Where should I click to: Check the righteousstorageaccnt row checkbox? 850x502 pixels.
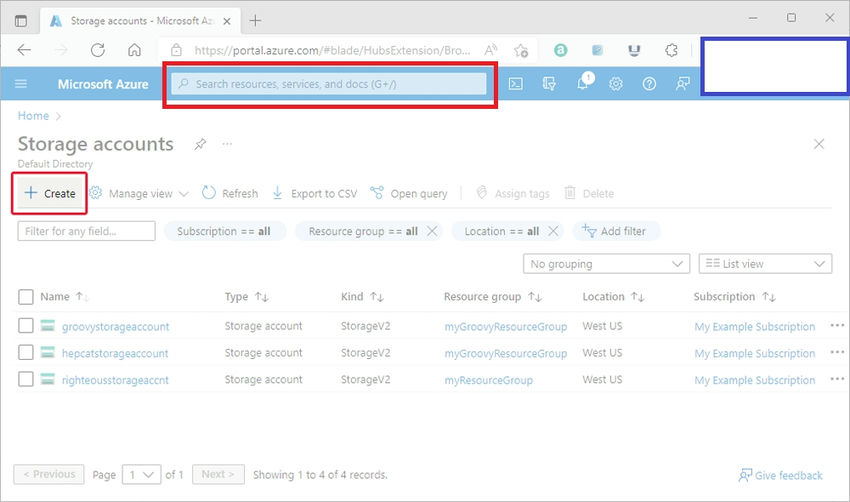pos(25,379)
